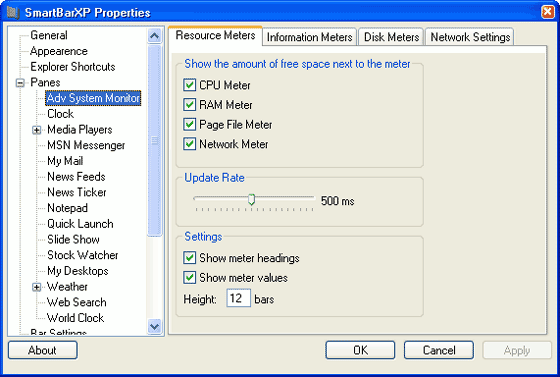This screenshot has width=560, height=377.
Task: Click the SmartBarXP title bar icon
Action: click(x=13, y=12)
